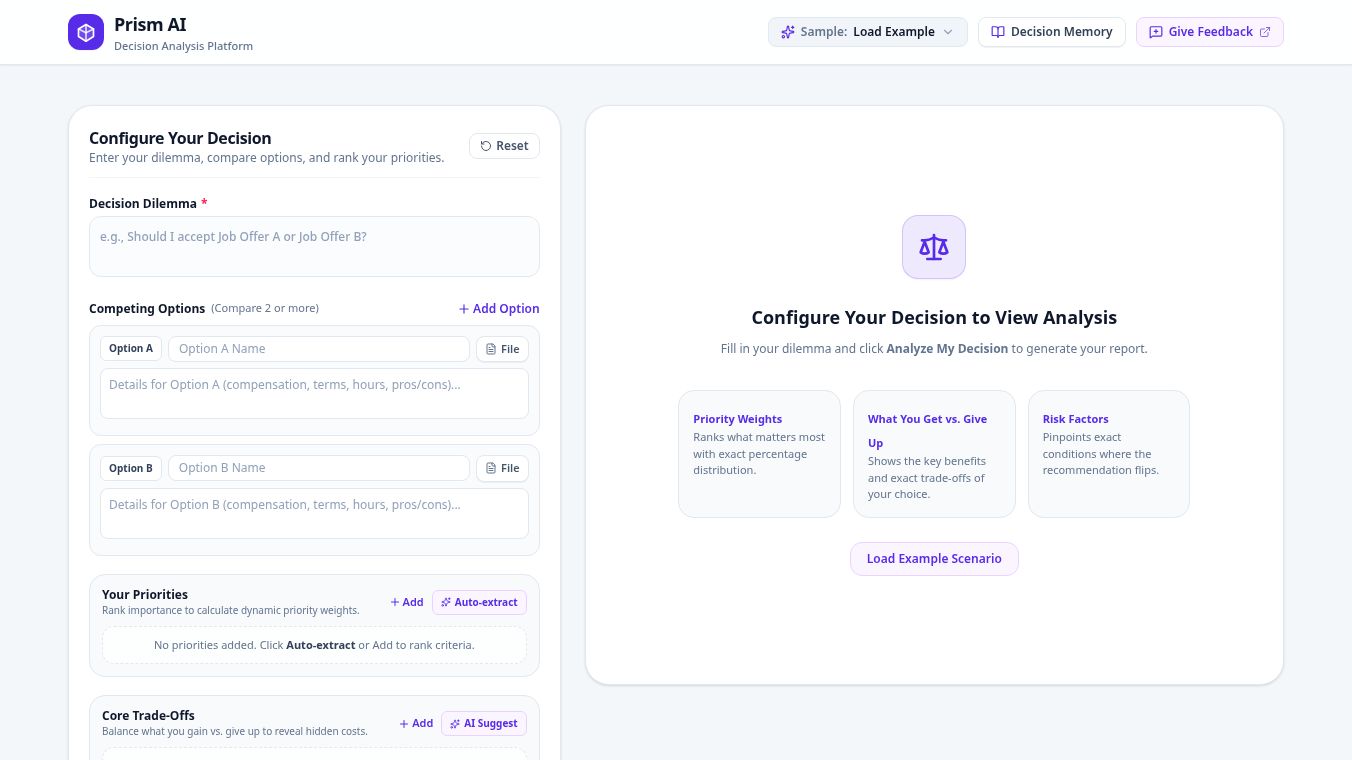
Task: Auto-extract priorities with AI
Action: (479, 602)
